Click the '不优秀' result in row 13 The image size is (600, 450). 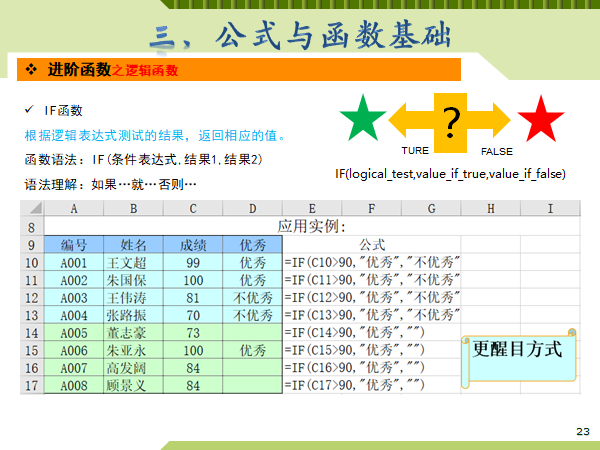[x=253, y=316]
